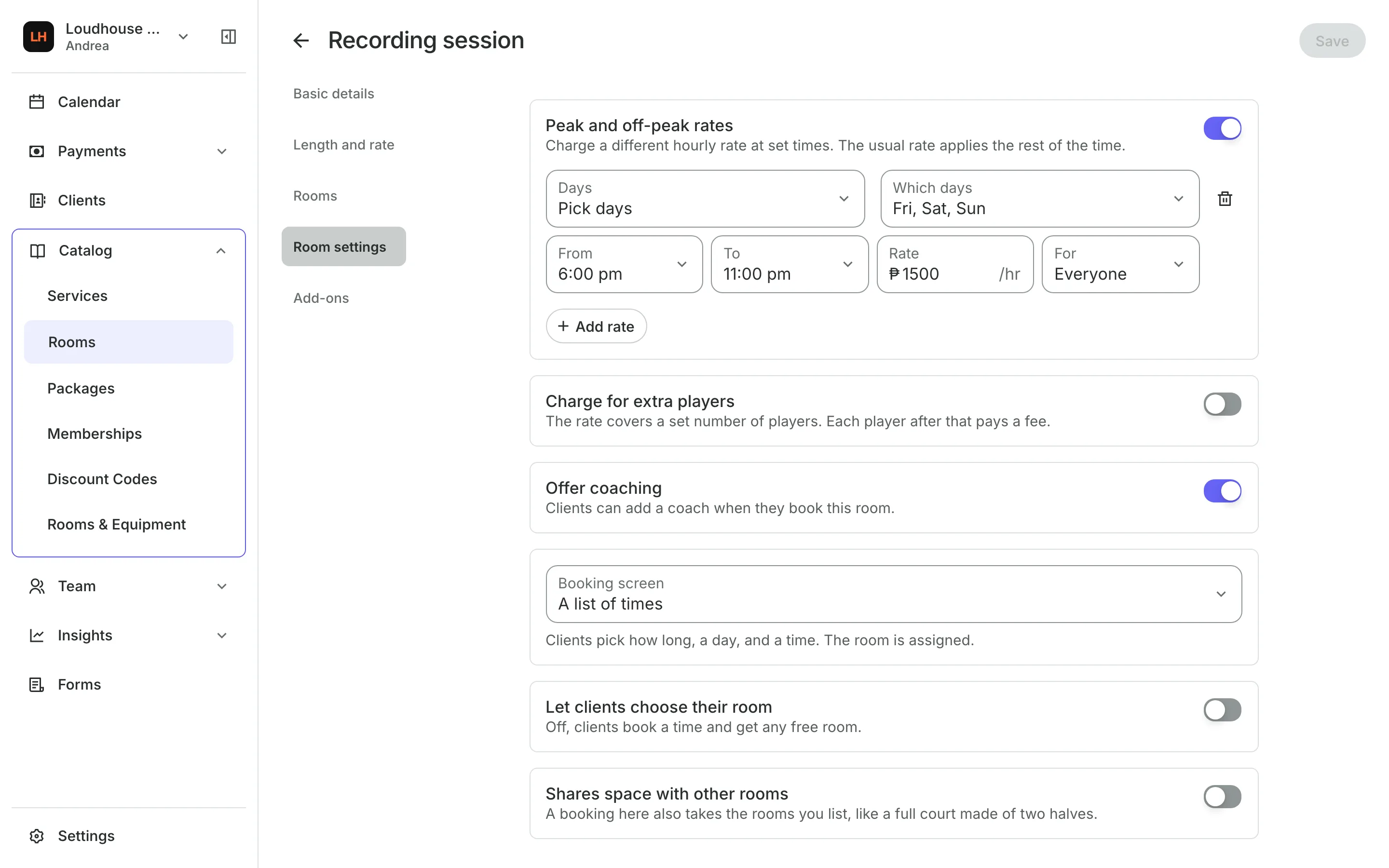Image resolution: width=1389 pixels, height=868 pixels.
Task: Open Services in Catalog menu
Action: point(78,296)
